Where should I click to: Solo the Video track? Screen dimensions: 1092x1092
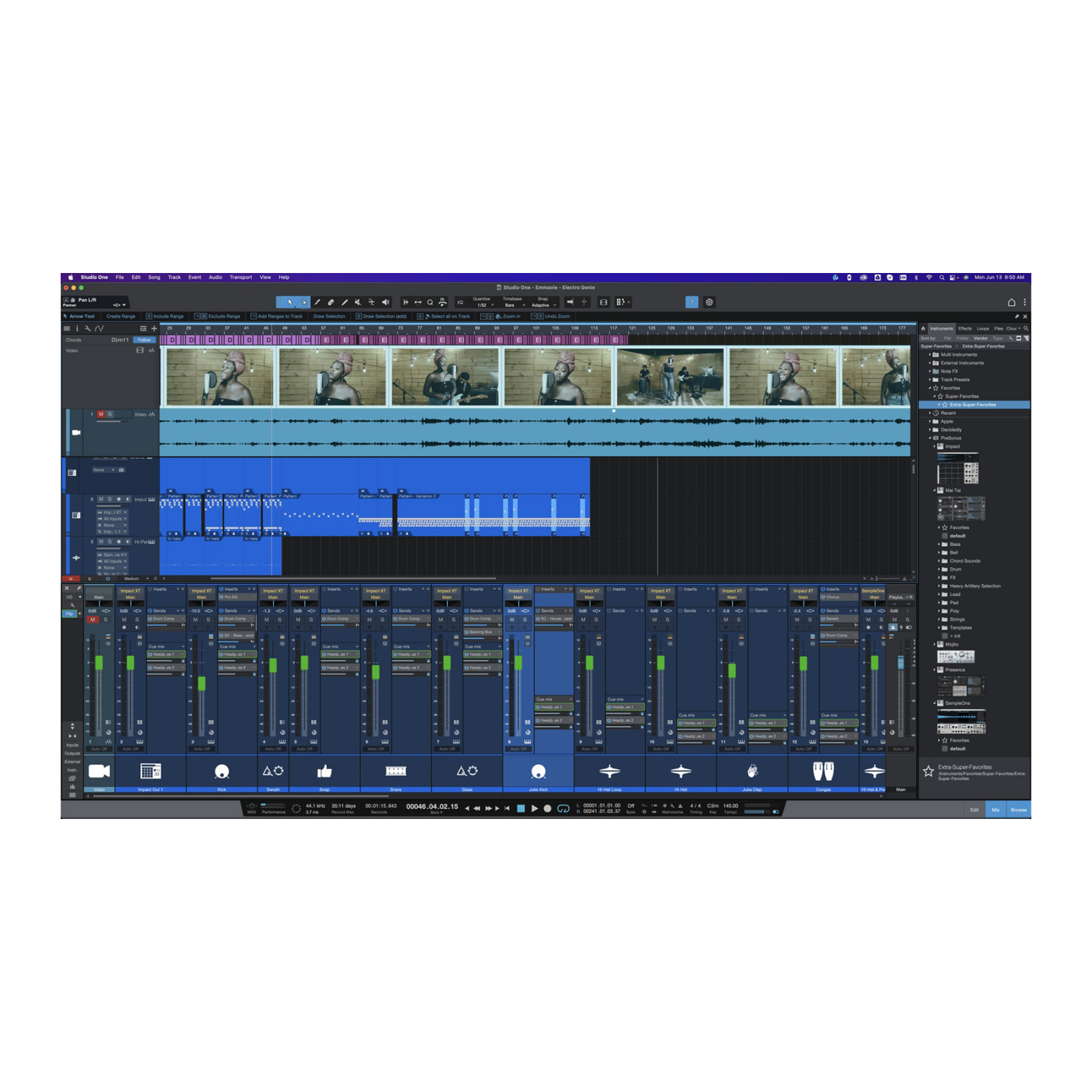point(109,414)
